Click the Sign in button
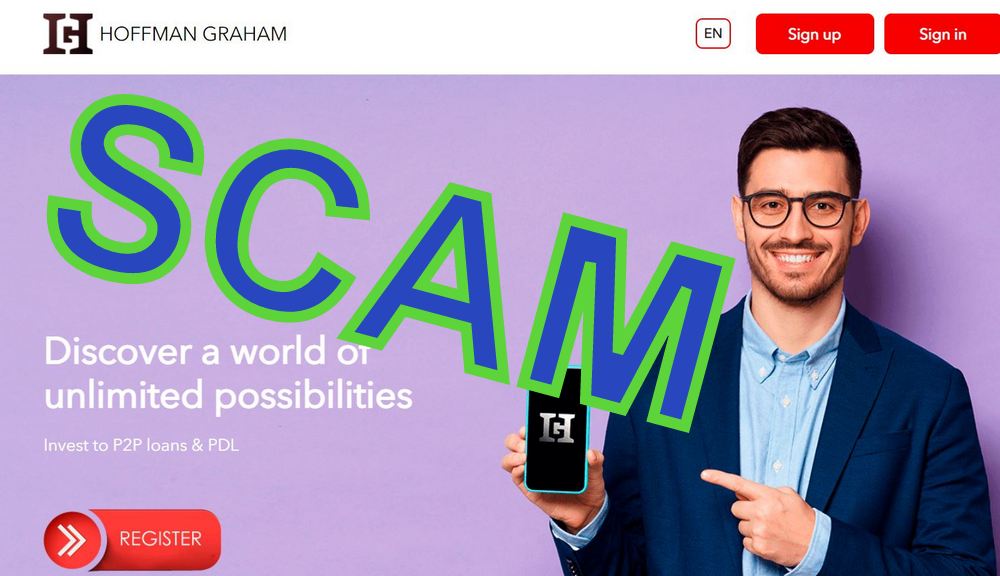This screenshot has width=1000, height=576. click(942, 34)
